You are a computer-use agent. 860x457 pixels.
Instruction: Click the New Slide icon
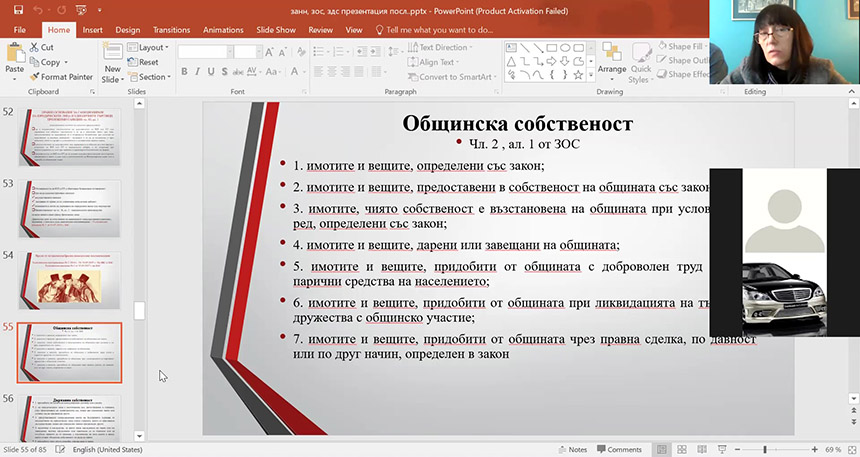pos(112,57)
